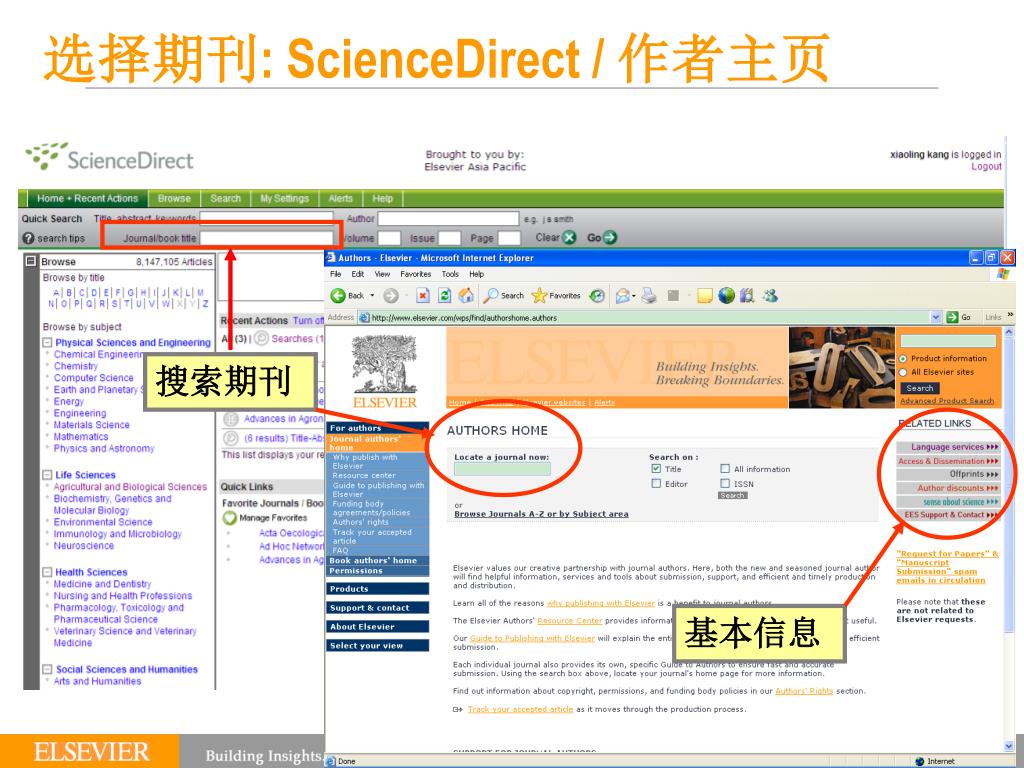Viewport: 1024px width, 768px height.
Task: Check the Editor search checkbox
Action: [656, 484]
